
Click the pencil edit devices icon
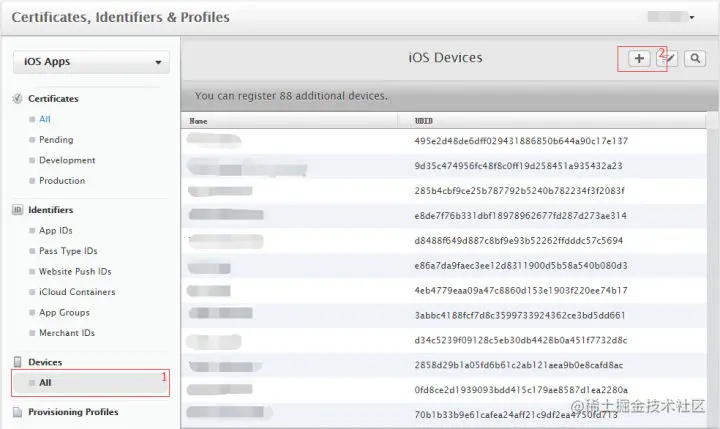coord(668,58)
